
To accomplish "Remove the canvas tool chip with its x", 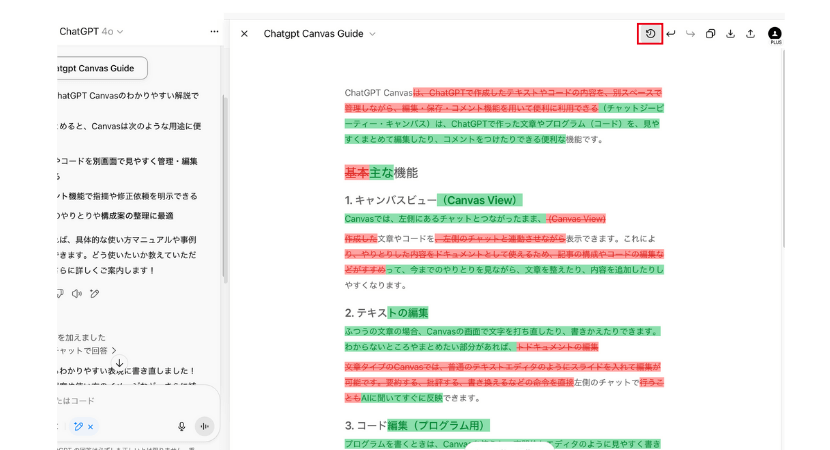I will pos(91,427).
